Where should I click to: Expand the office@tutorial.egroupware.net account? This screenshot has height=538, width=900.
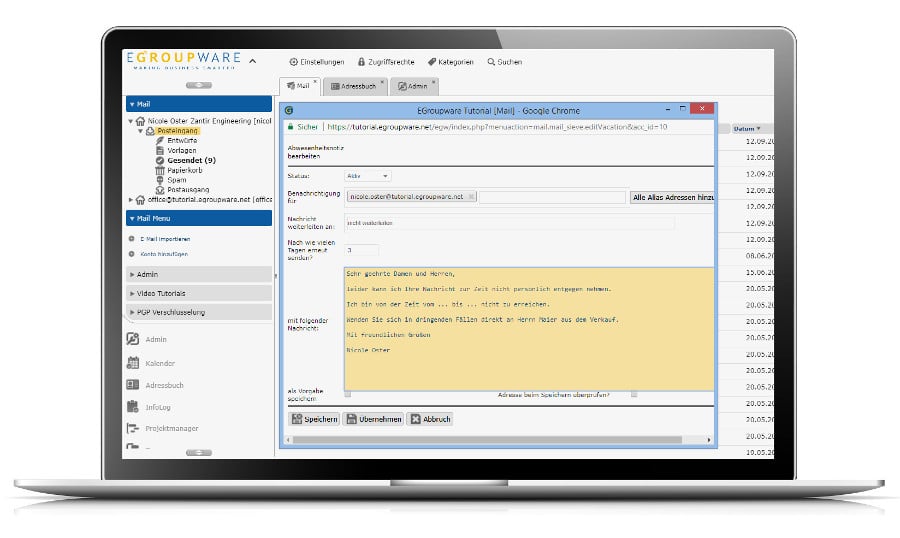tap(131, 200)
